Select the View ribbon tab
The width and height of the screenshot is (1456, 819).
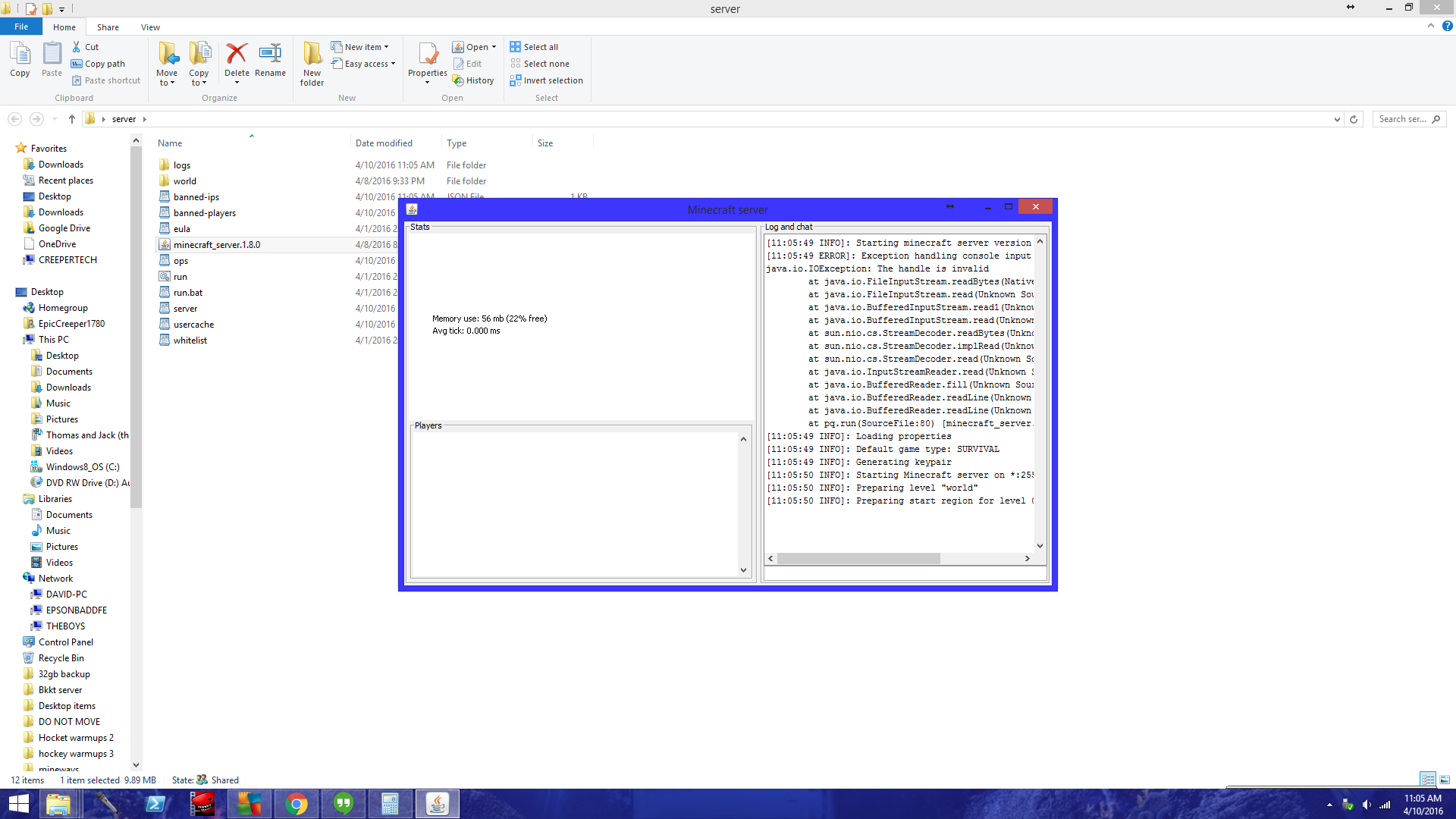point(150,27)
